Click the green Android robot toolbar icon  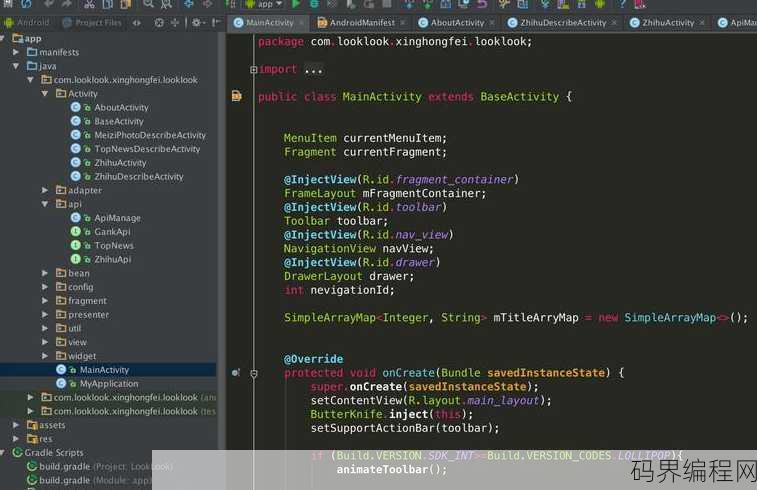pos(600,4)
